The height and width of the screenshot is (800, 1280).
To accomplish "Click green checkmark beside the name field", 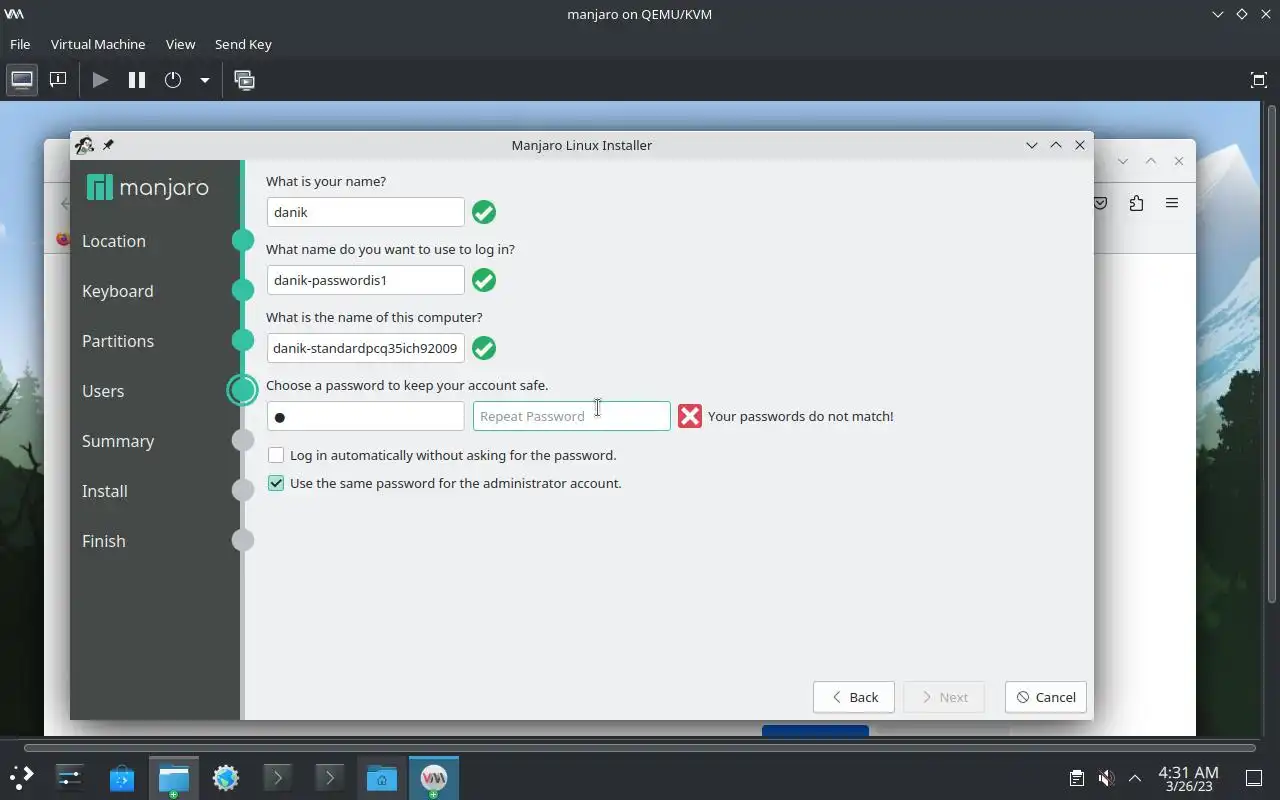I will point(484,212).
